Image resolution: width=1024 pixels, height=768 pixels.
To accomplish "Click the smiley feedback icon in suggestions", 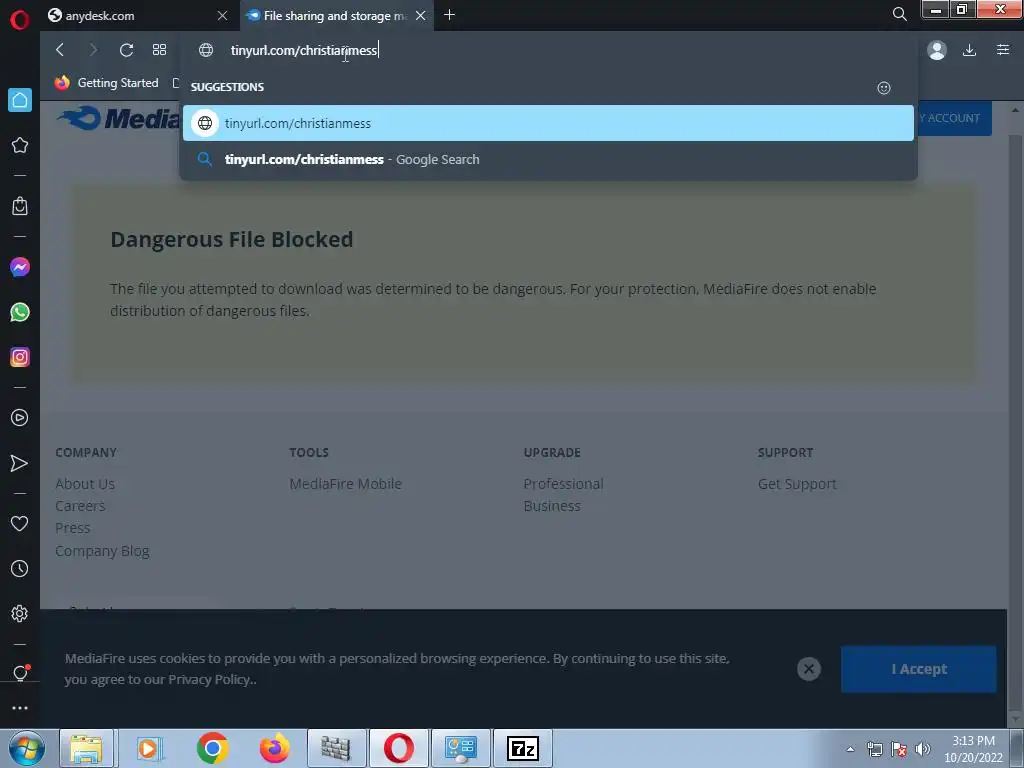I will [884, 88].
